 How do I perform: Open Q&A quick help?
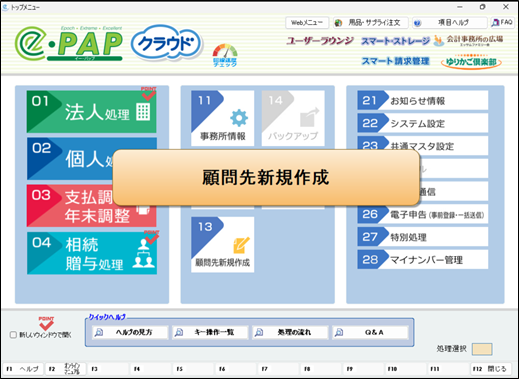click(x=370, y=332)
